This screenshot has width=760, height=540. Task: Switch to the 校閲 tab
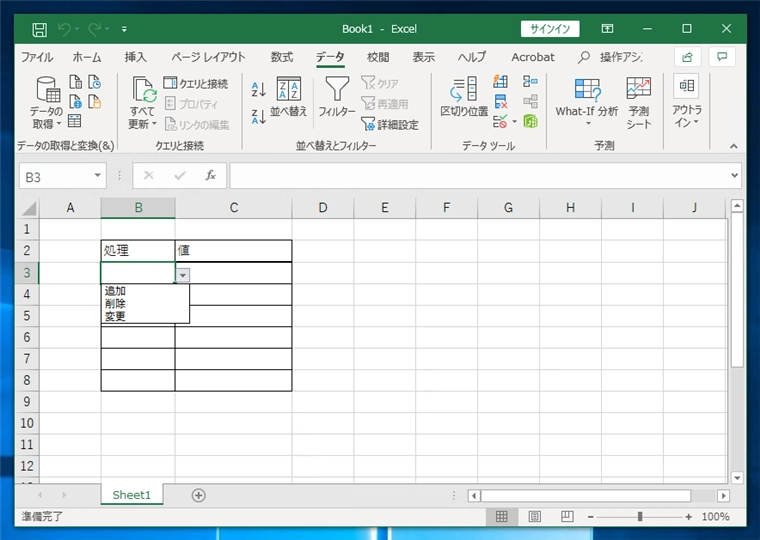click(x=378, y=57)
